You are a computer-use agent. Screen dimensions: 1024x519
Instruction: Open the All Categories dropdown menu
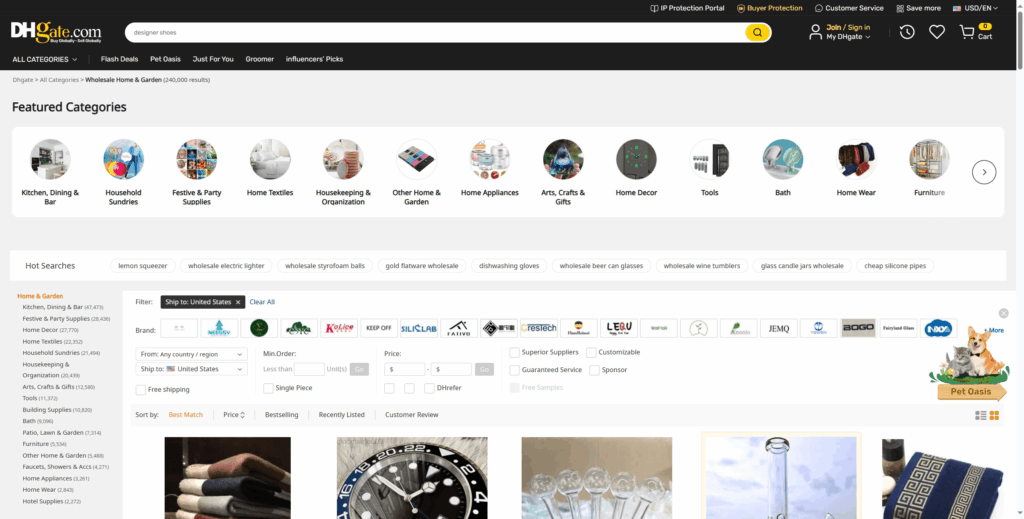click(x=45, y=59)
